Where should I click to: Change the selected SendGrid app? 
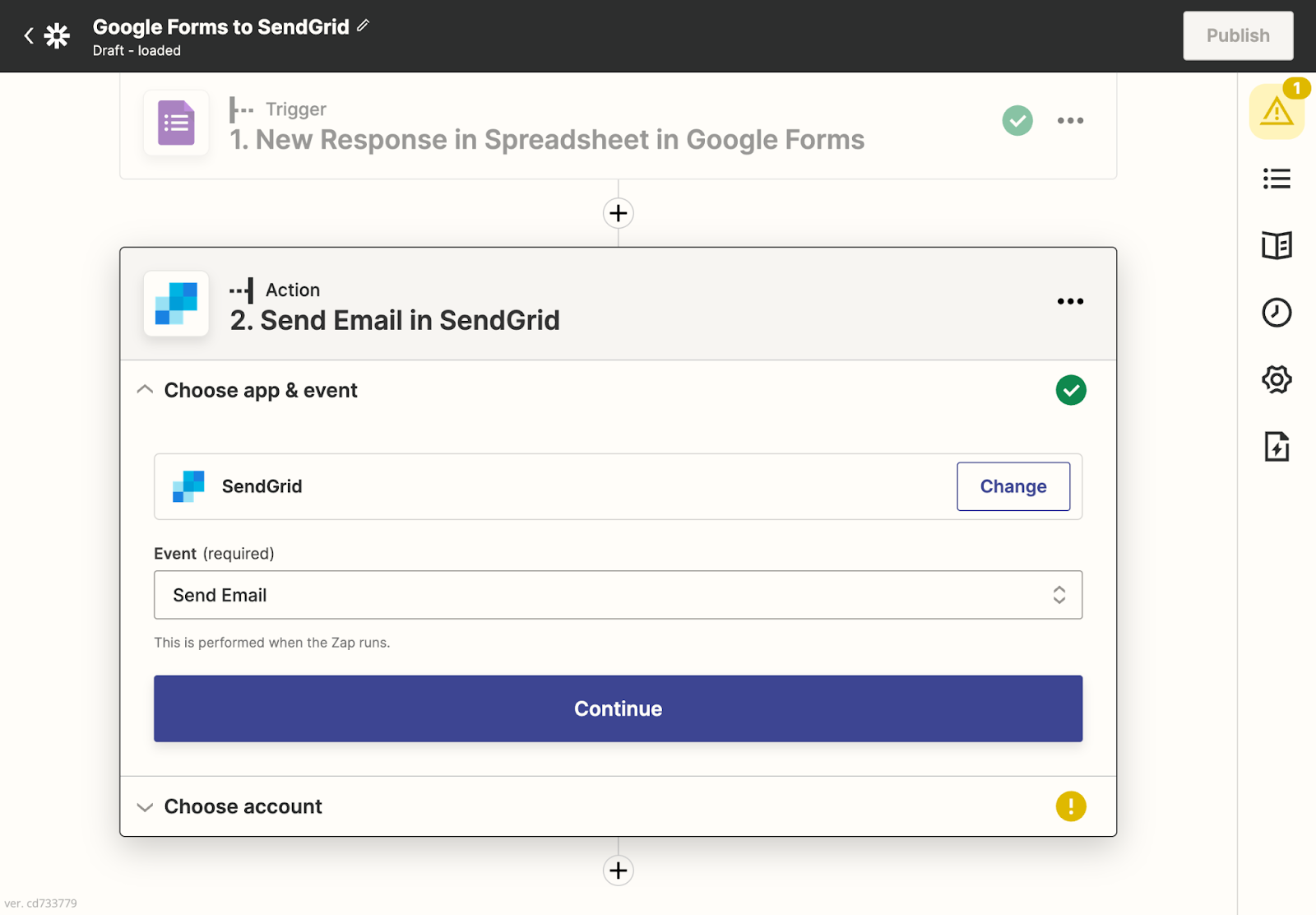point(1013,486)
